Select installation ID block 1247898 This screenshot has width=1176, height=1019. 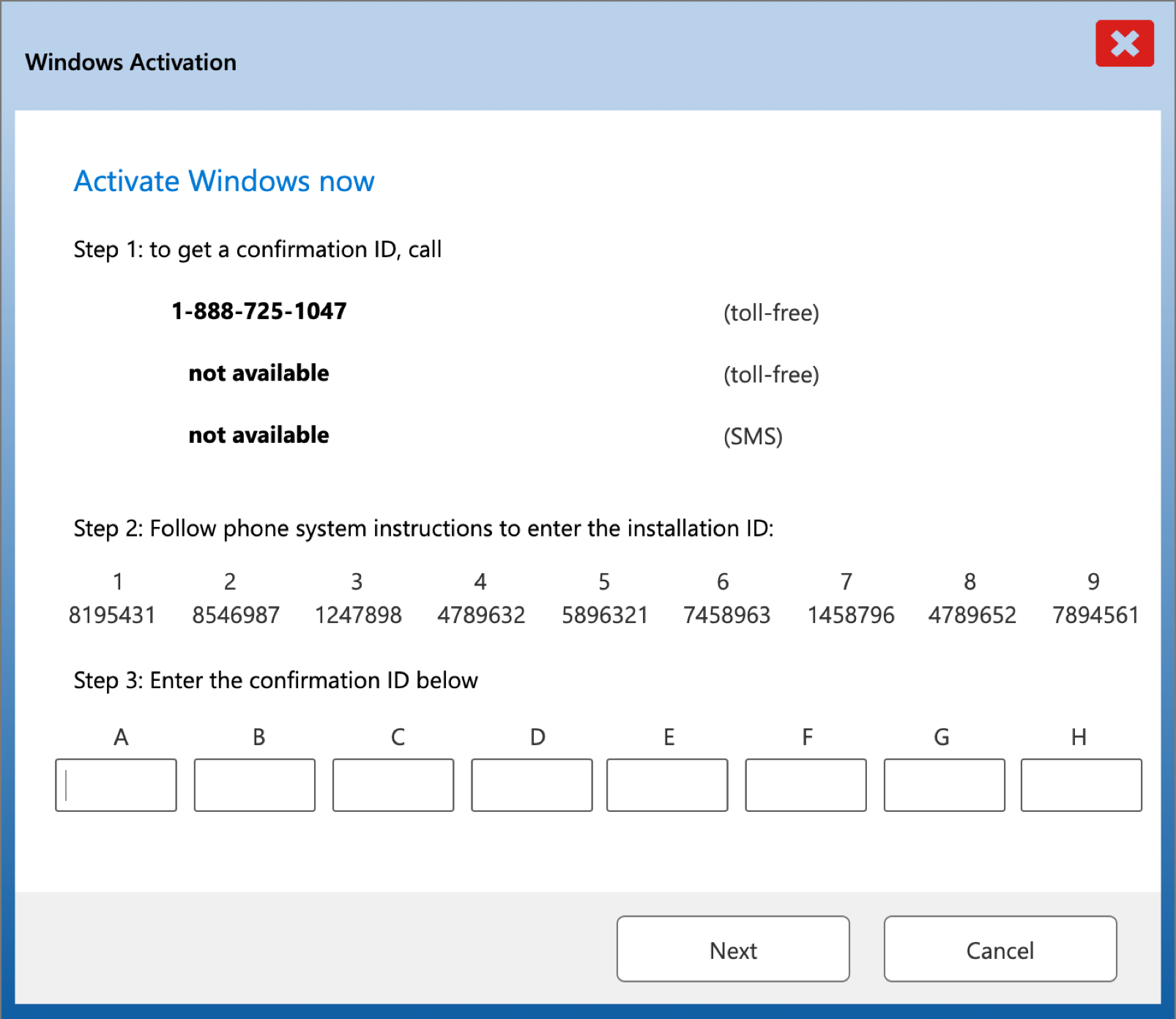coord(358,615)
